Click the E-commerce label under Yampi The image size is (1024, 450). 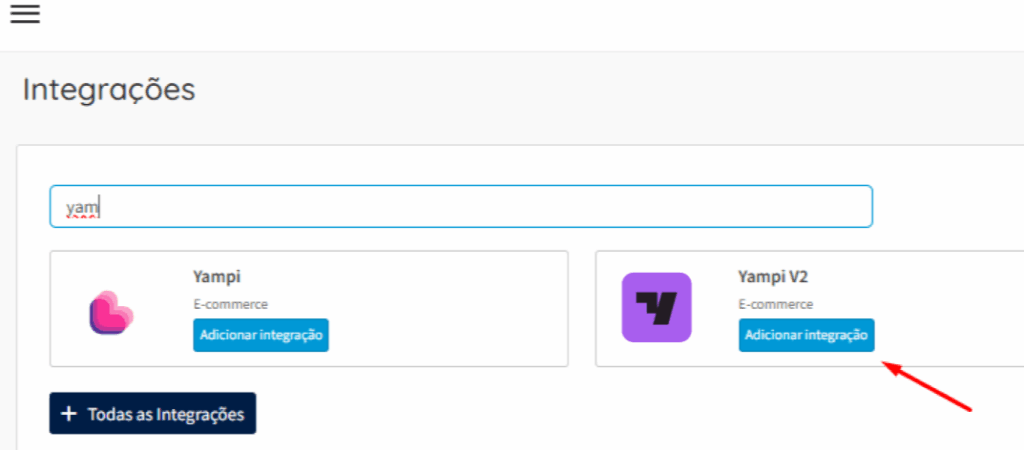click(x=230, y=304)
